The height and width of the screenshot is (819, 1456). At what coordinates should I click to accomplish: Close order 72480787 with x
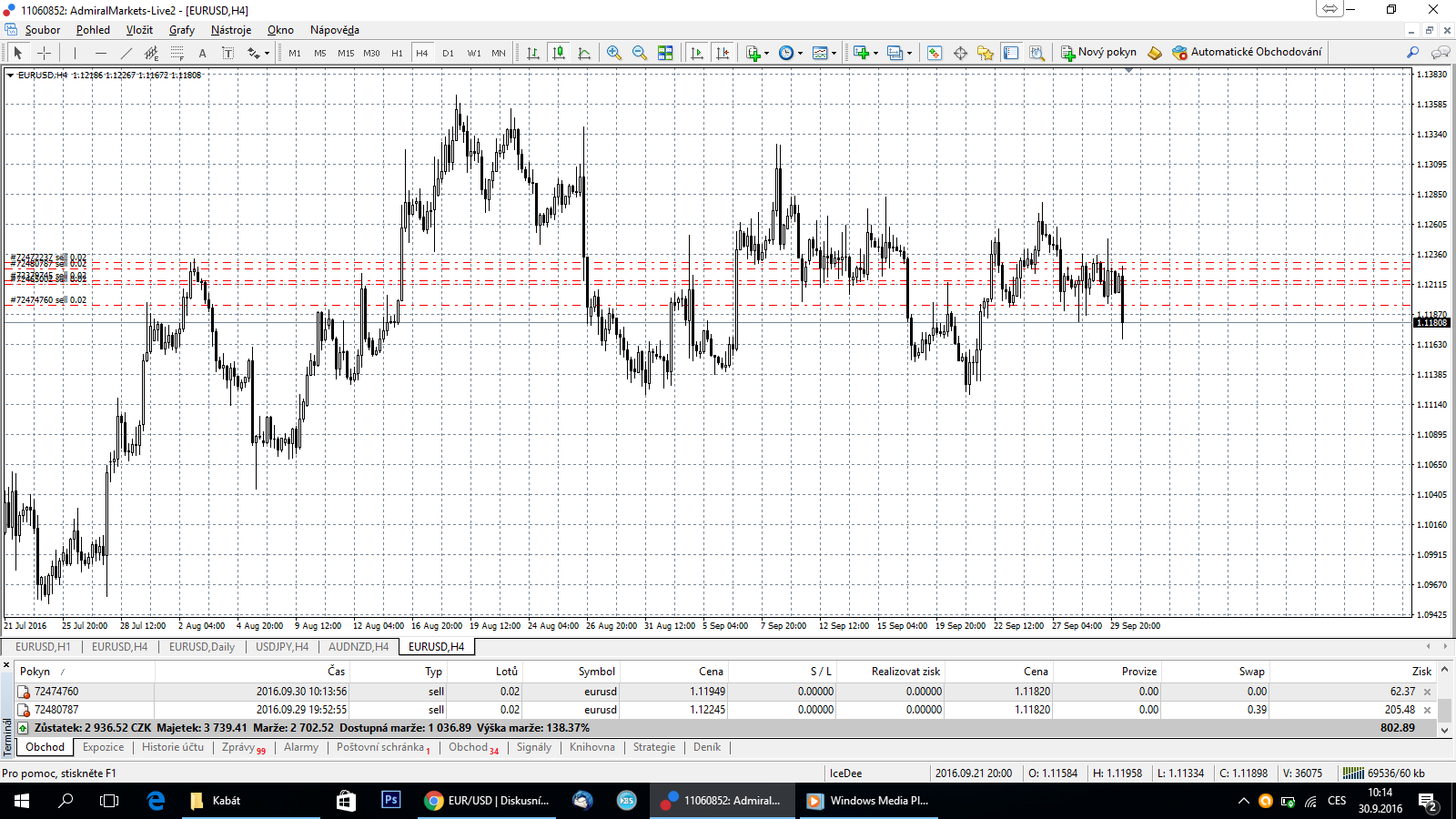pos(1427,710)
